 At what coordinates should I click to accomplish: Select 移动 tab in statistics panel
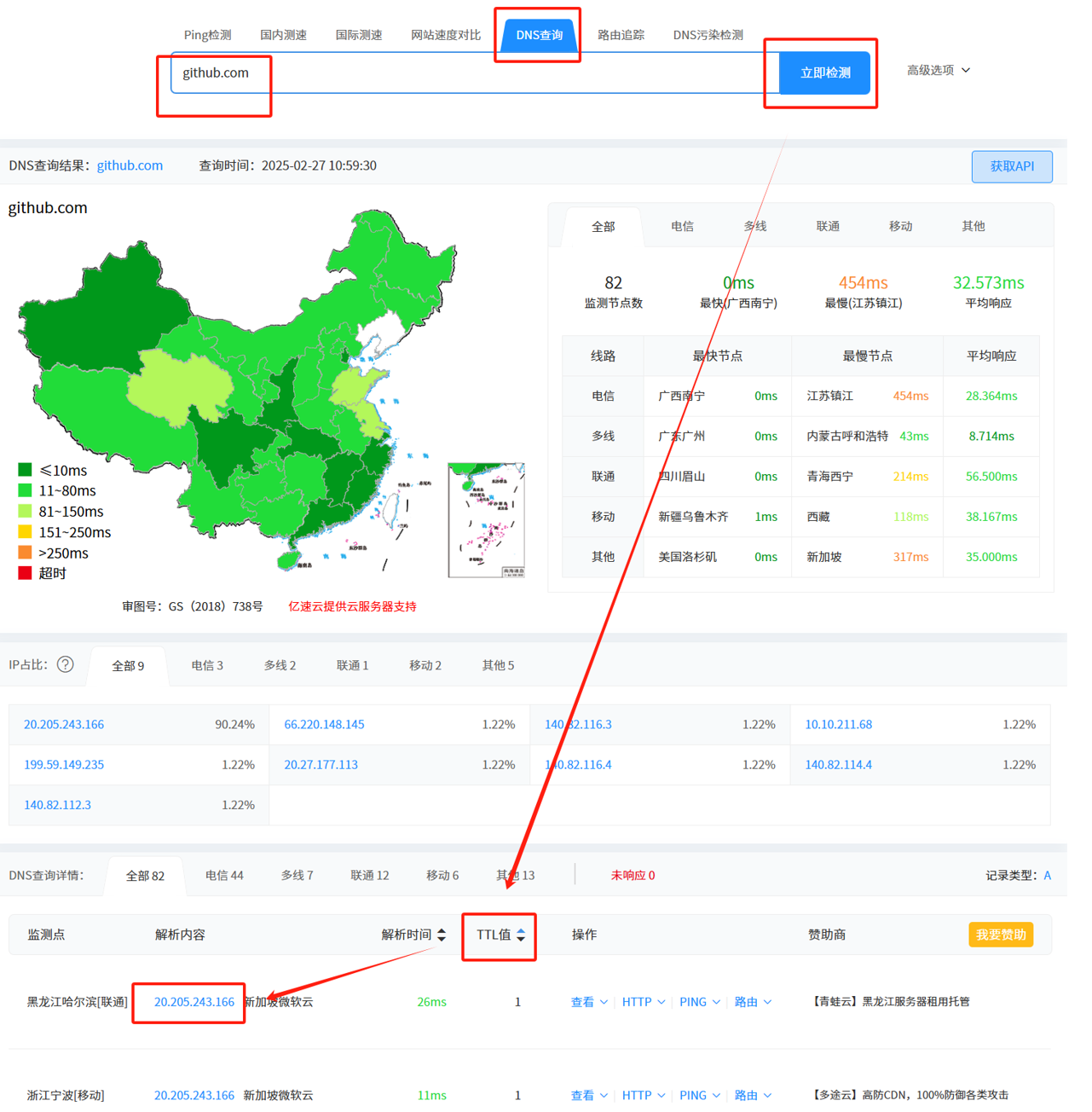coord(900,226)
